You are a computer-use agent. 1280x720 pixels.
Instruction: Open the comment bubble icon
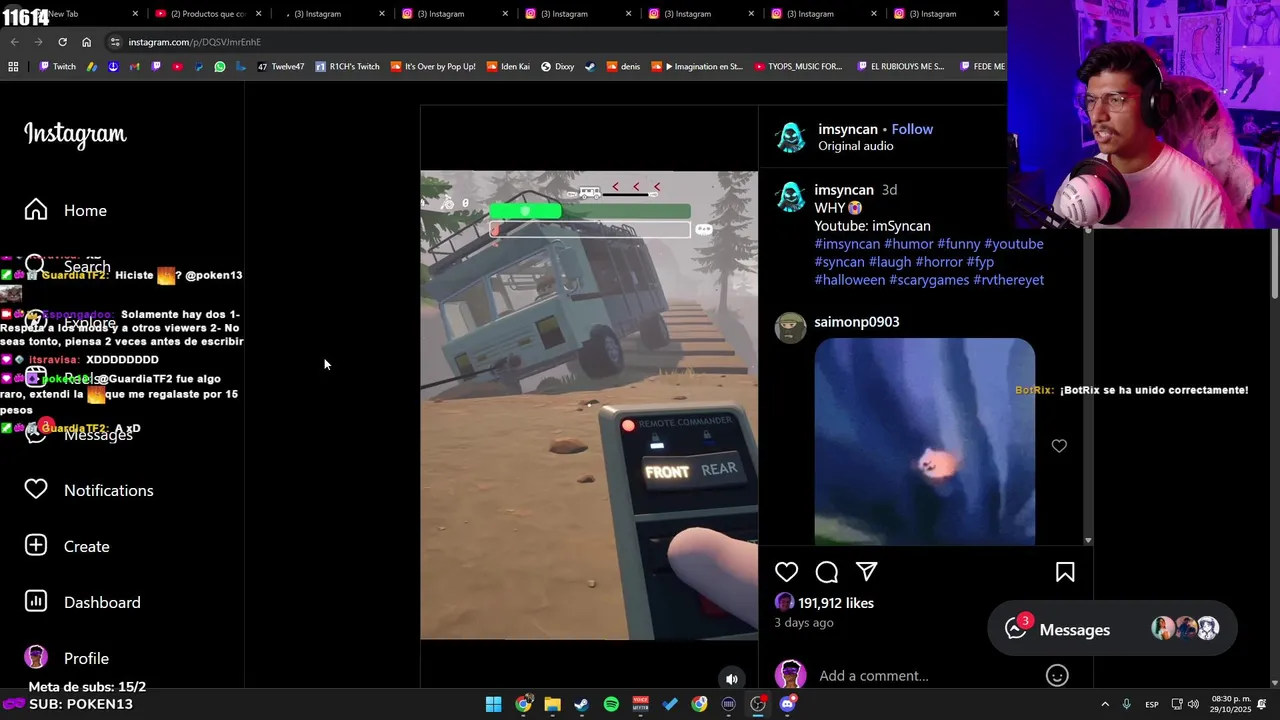coord(826,572)
